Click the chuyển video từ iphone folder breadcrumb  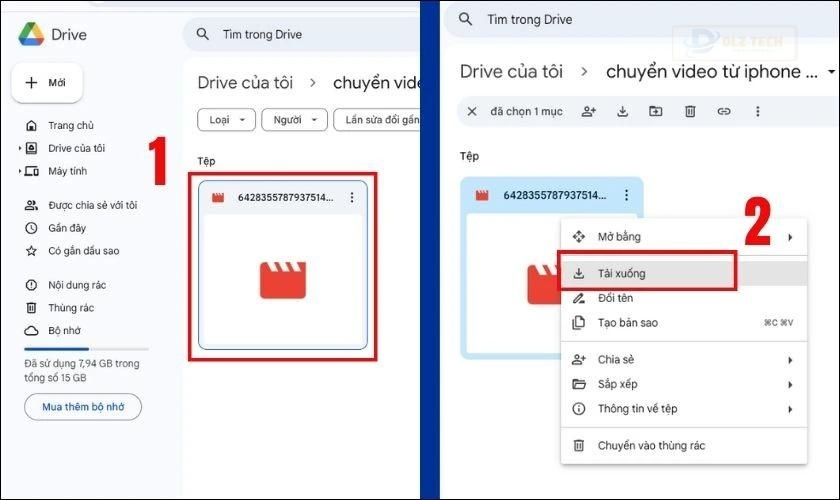712,71
